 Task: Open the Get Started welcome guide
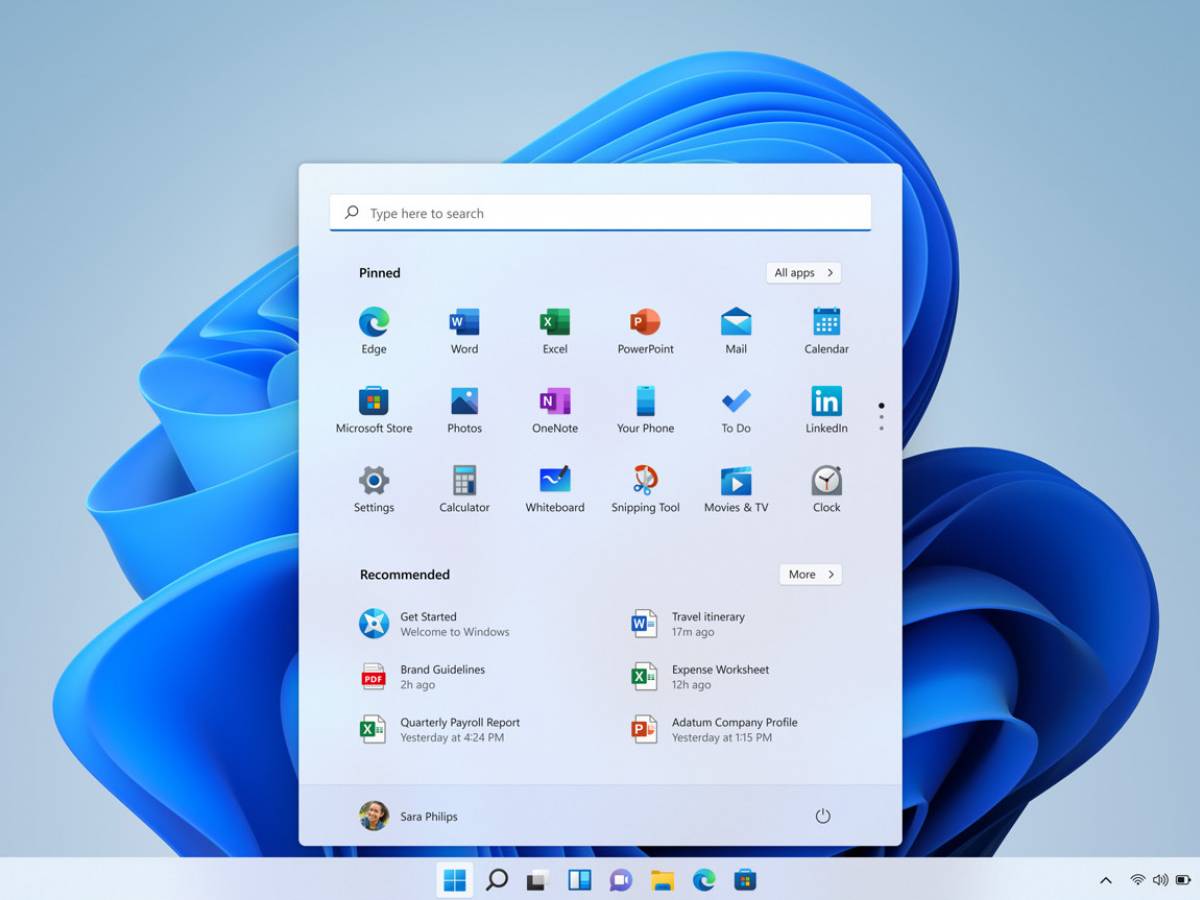[430, 623]
